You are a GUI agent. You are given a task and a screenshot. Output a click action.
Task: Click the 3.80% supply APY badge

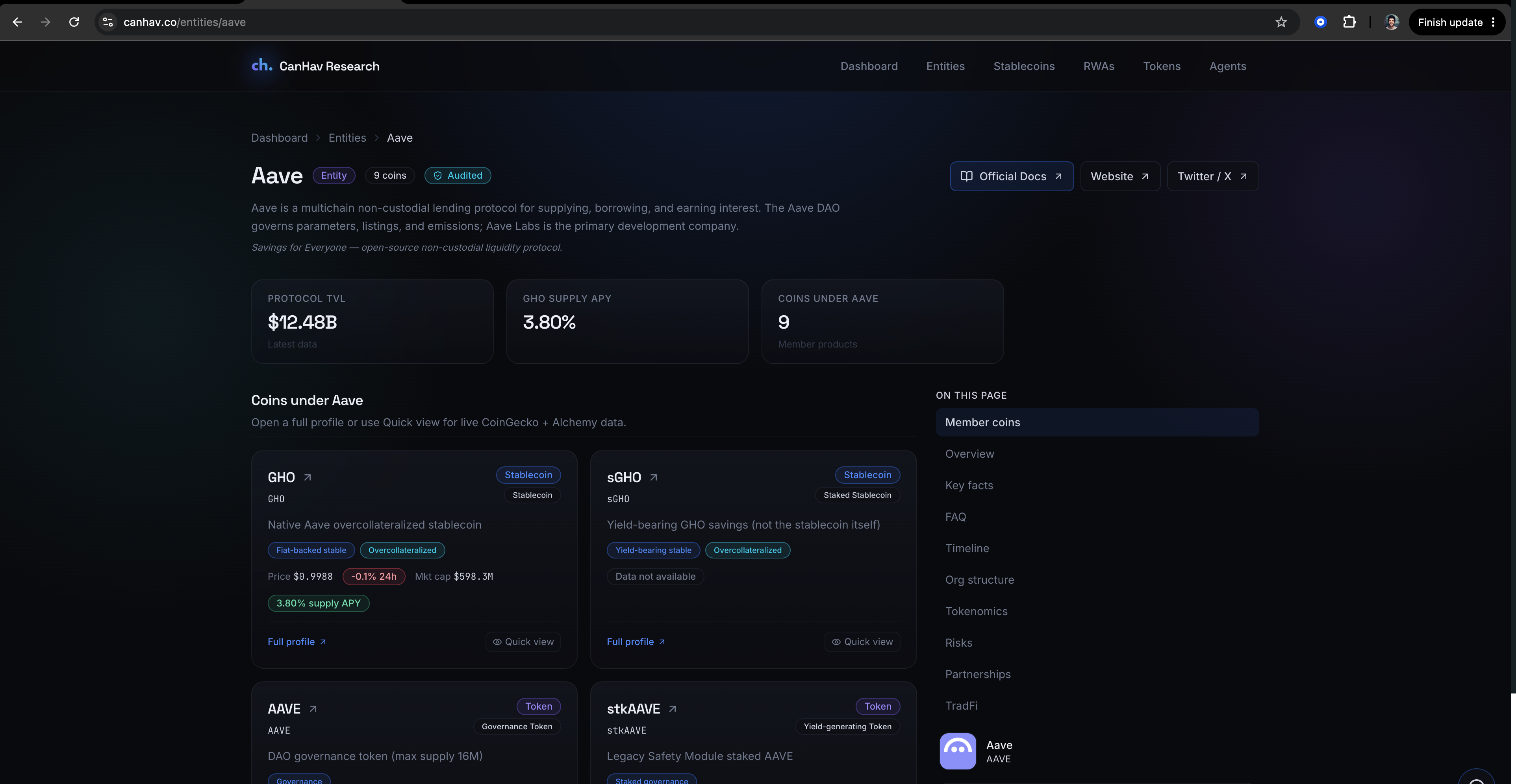click(x=319, y=603)
